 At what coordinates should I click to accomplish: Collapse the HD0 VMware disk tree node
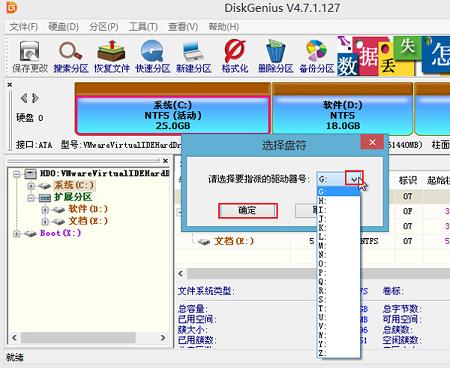click(16, 174)
